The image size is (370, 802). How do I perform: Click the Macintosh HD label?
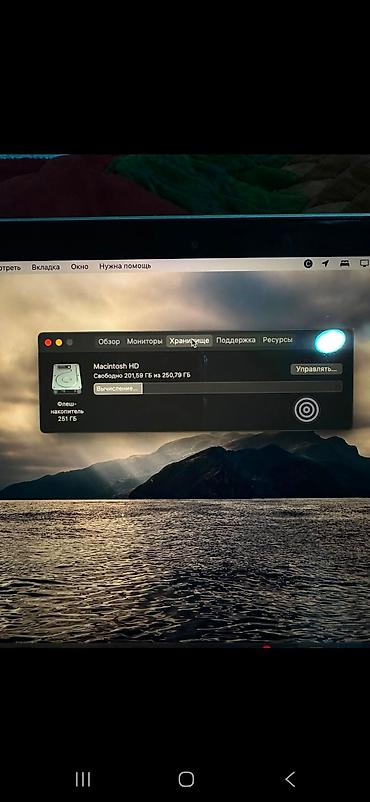pyautogui.click(x=116, y=366)
